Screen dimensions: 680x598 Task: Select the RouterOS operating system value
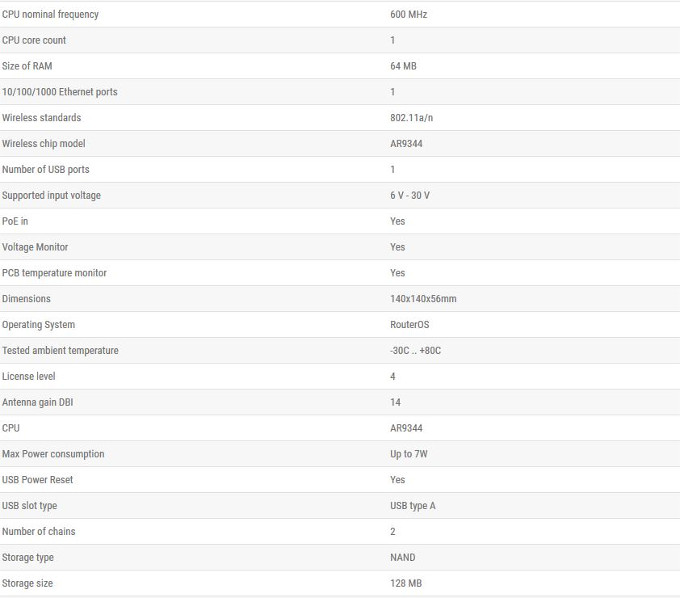coord(410,324)
